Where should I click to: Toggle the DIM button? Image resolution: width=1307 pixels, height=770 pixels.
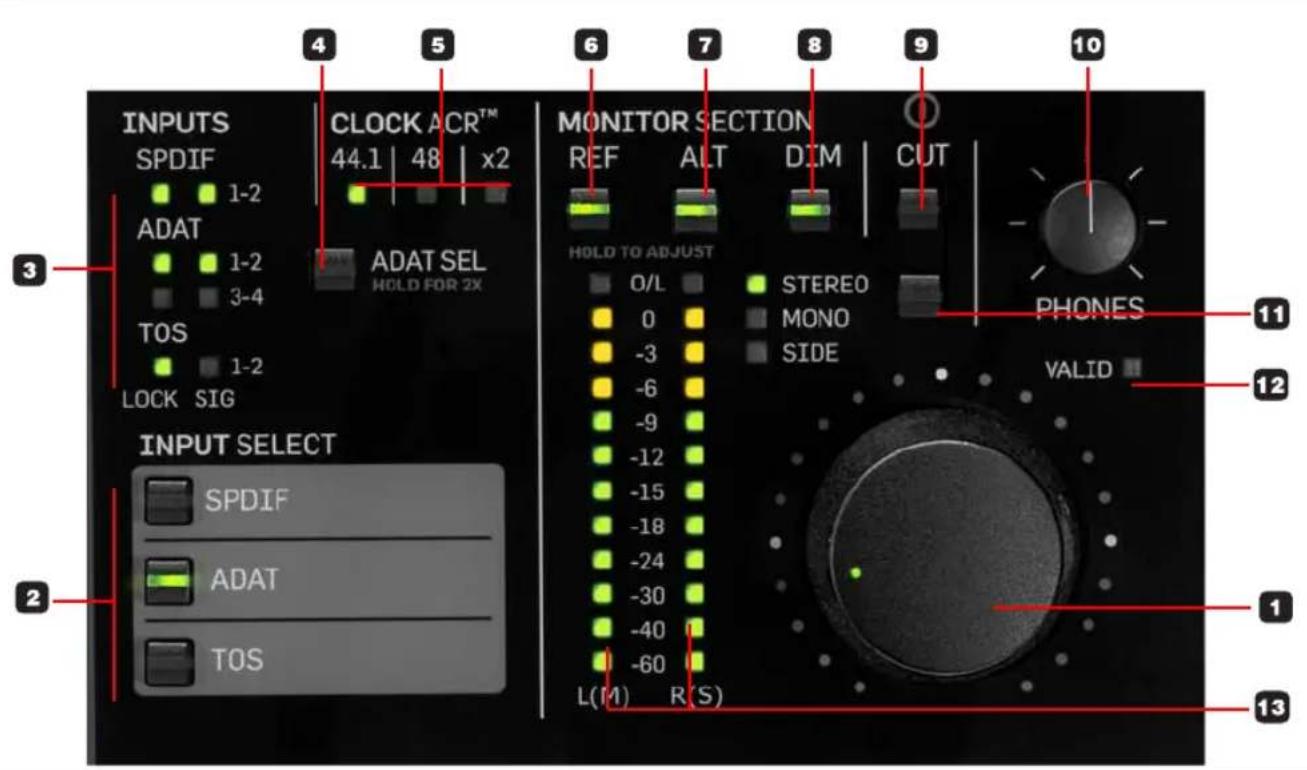pyautogui.click(x=808, y=208)
